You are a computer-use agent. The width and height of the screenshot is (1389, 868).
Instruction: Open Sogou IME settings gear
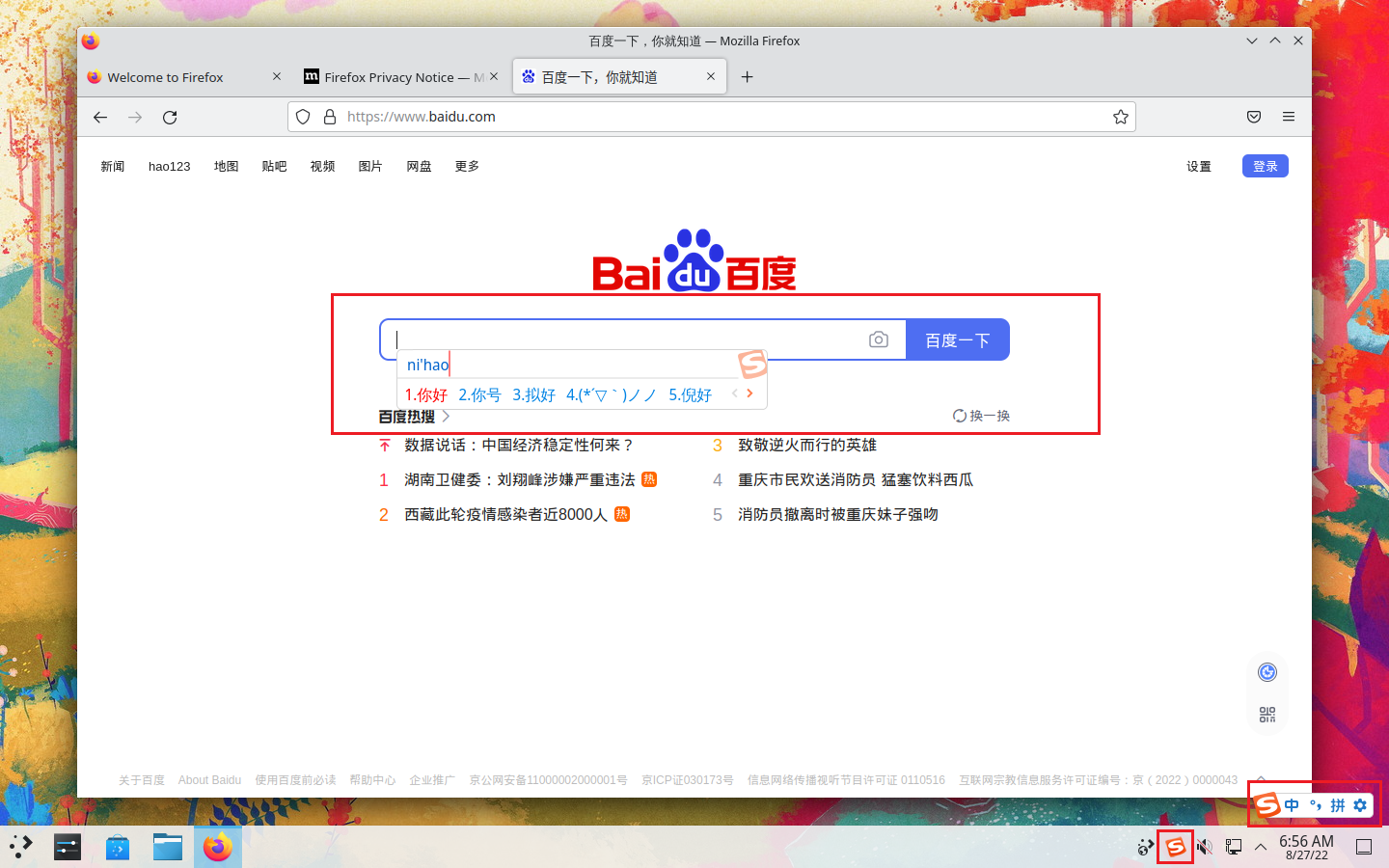click(1360, 805)
